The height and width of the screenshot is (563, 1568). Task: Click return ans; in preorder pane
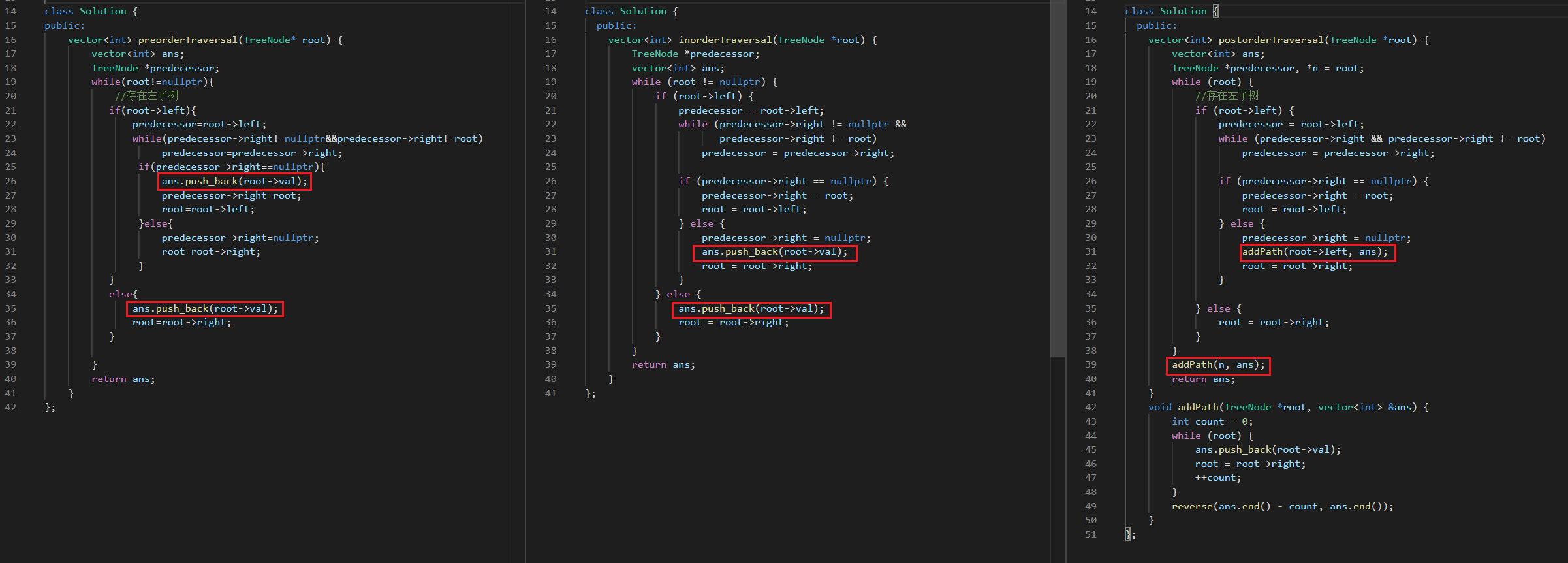coord(123,379)
